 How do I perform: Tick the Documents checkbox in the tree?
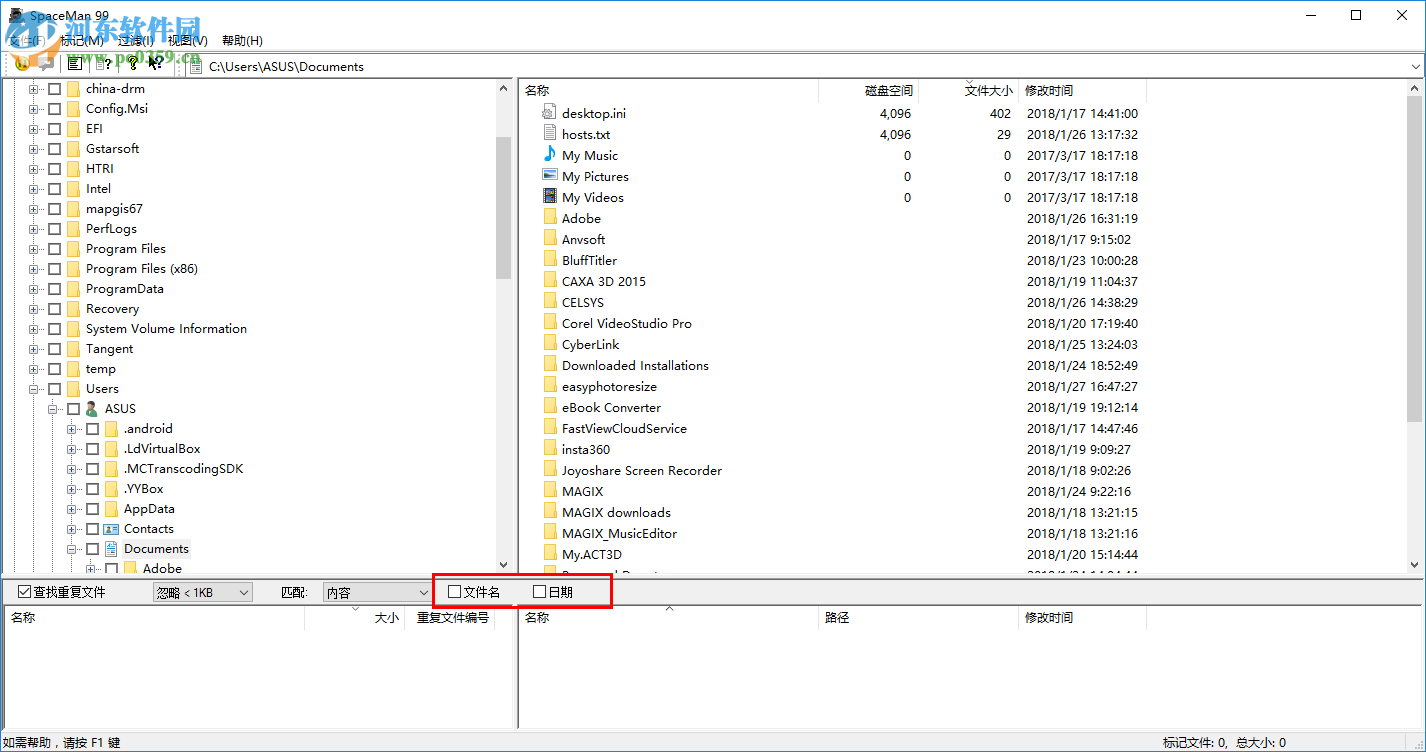coord(92,548)
